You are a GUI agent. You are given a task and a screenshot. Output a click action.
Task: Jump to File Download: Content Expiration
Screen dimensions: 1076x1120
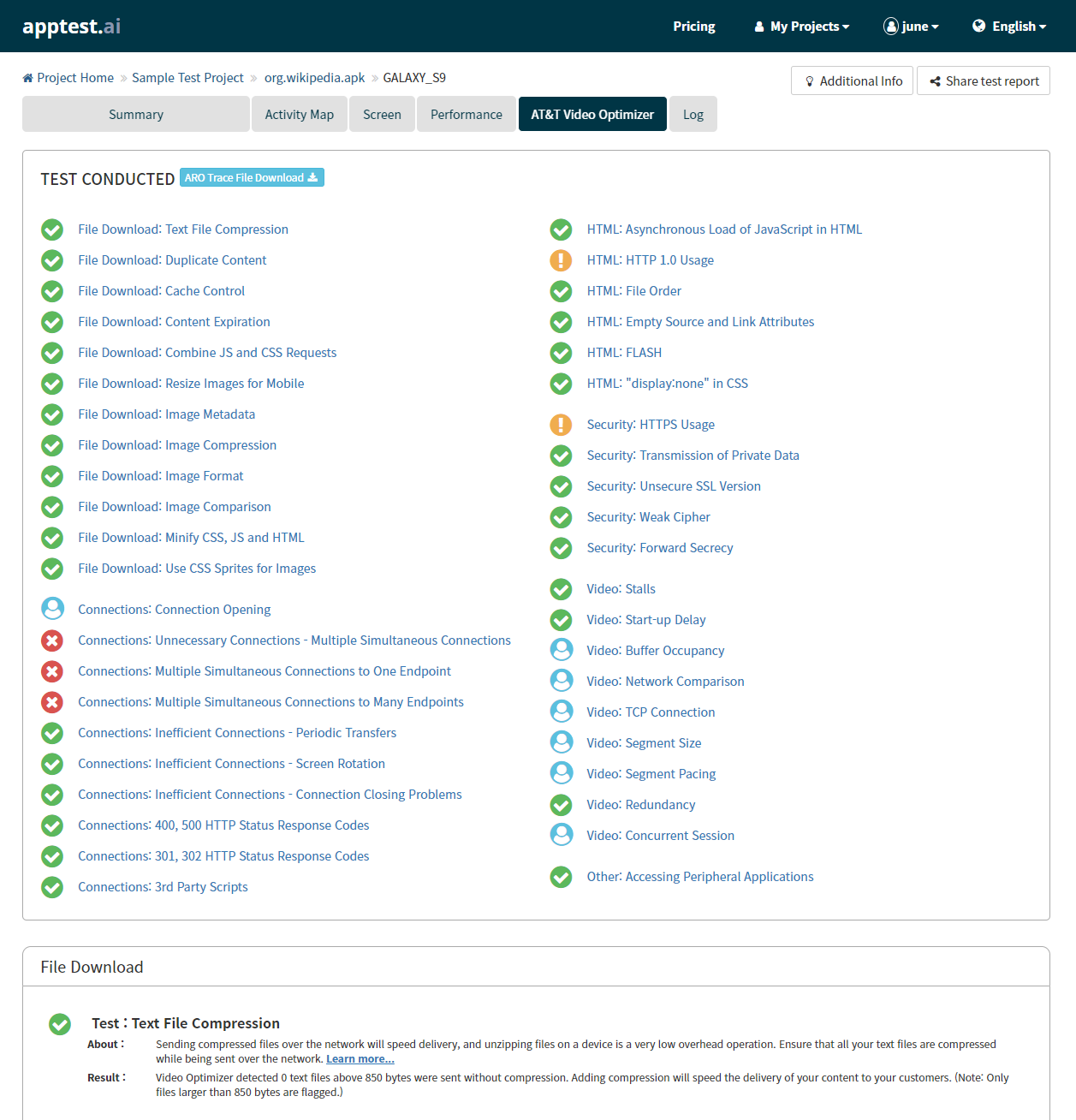tap(175, 322)
